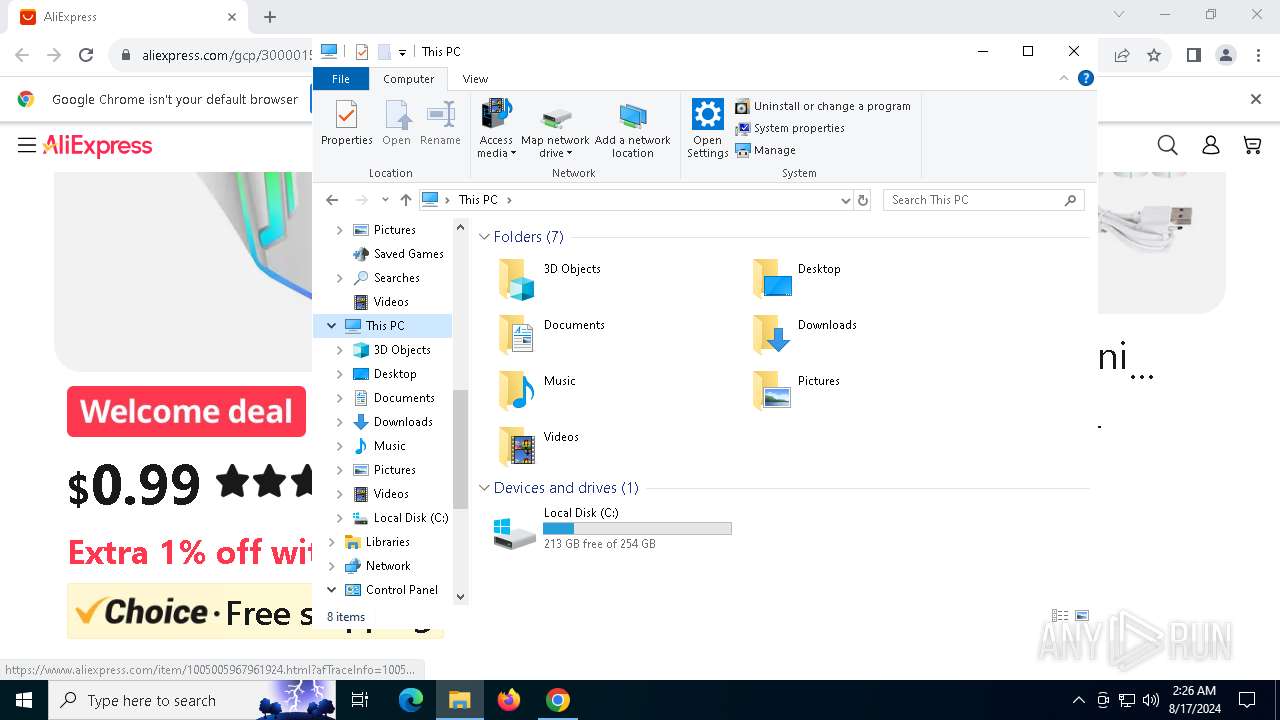The width and height of the screenshot is (1280, 720).
Task: Click the AliExpress search icon
Action: pyautogui.click(x=1167, y=146)
